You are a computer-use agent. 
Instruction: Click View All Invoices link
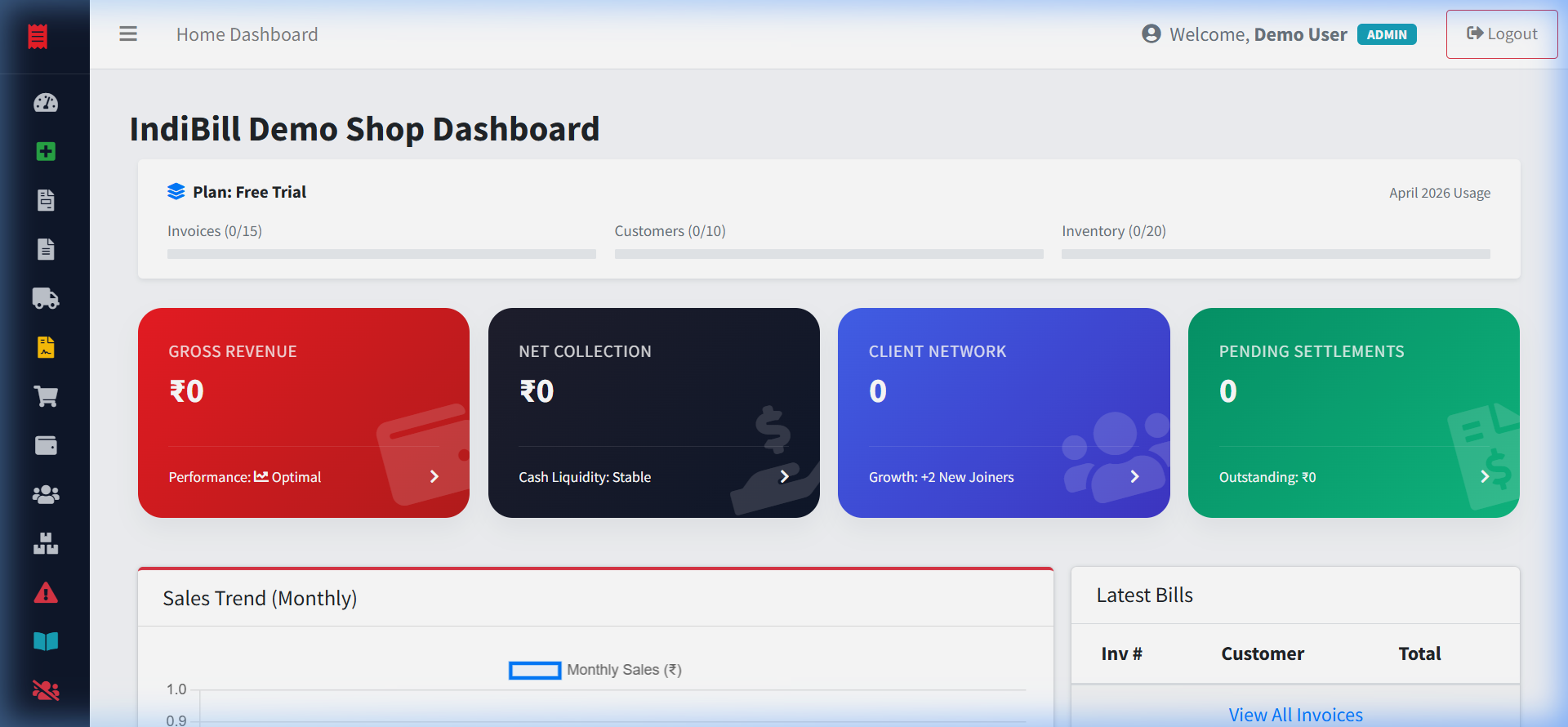pyautogui.click(x=1295, y=715)
